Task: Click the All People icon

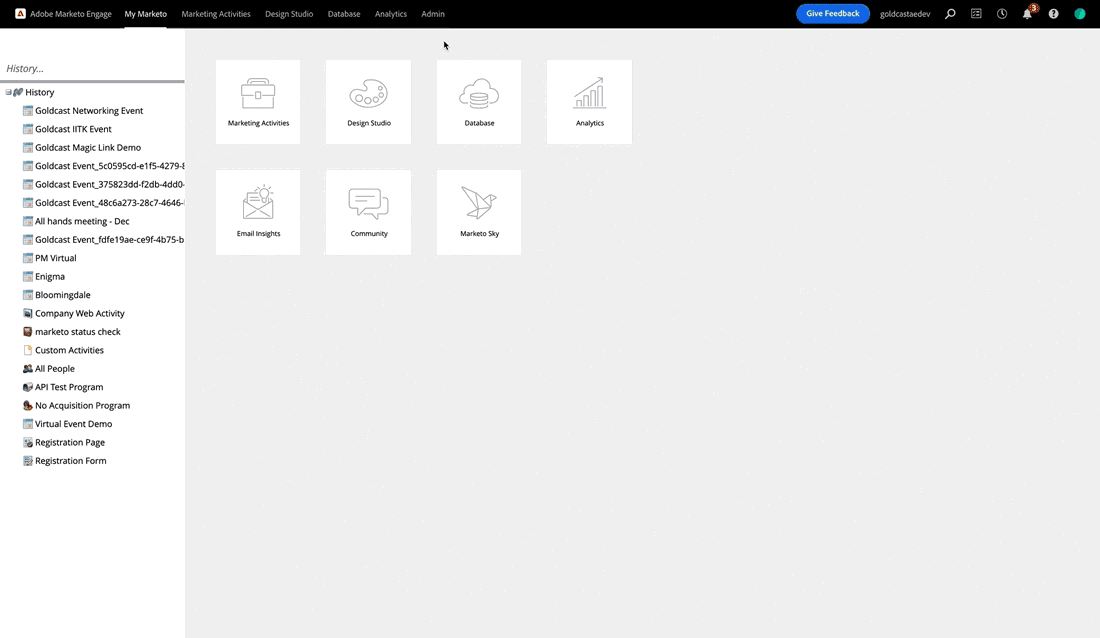Action: (x=28, y=368)
